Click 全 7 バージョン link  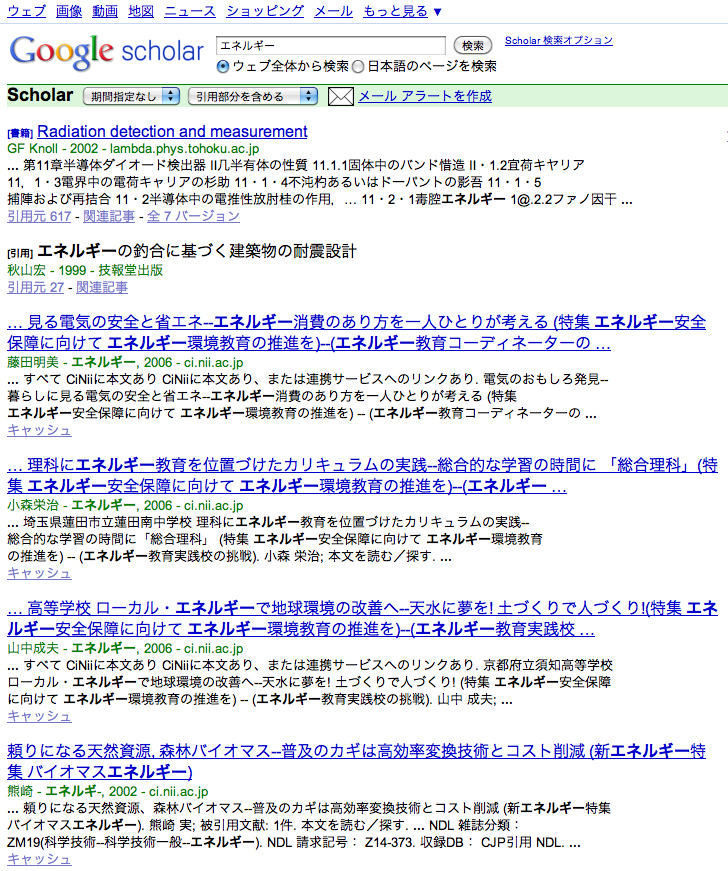(x=193, y=217)
